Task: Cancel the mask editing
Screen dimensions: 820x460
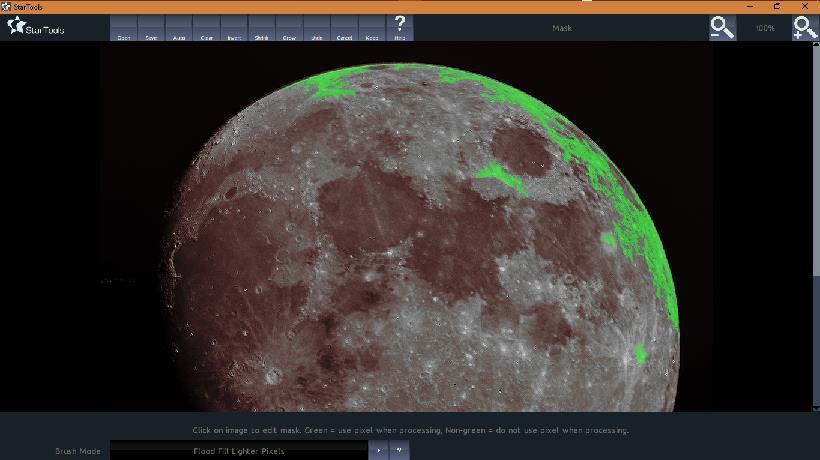Action: point(344,28)
